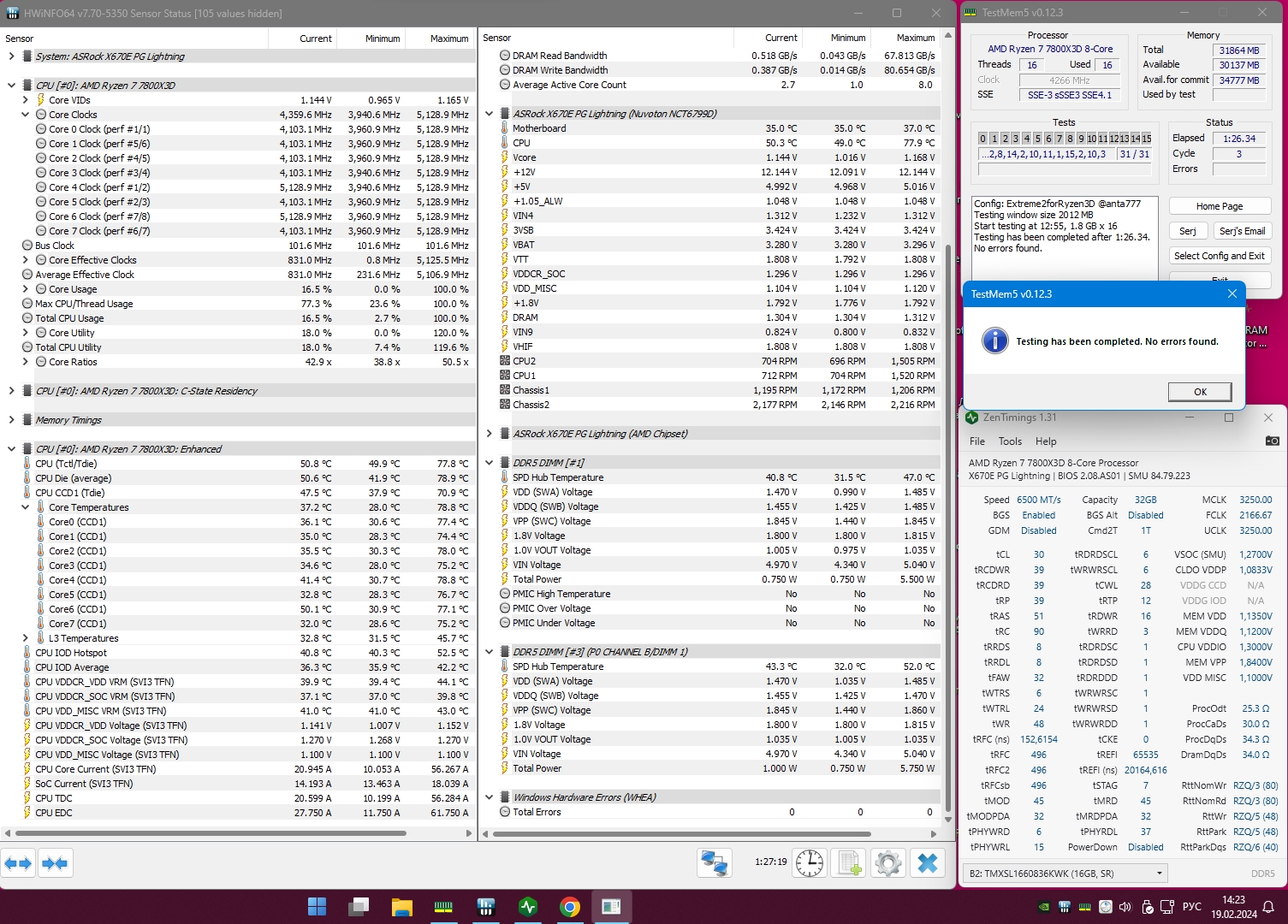Click TestMem5 RAM icon in system tray
Image resolution: width=1288 pixels, height=924 pixels.
[1084, 907]
